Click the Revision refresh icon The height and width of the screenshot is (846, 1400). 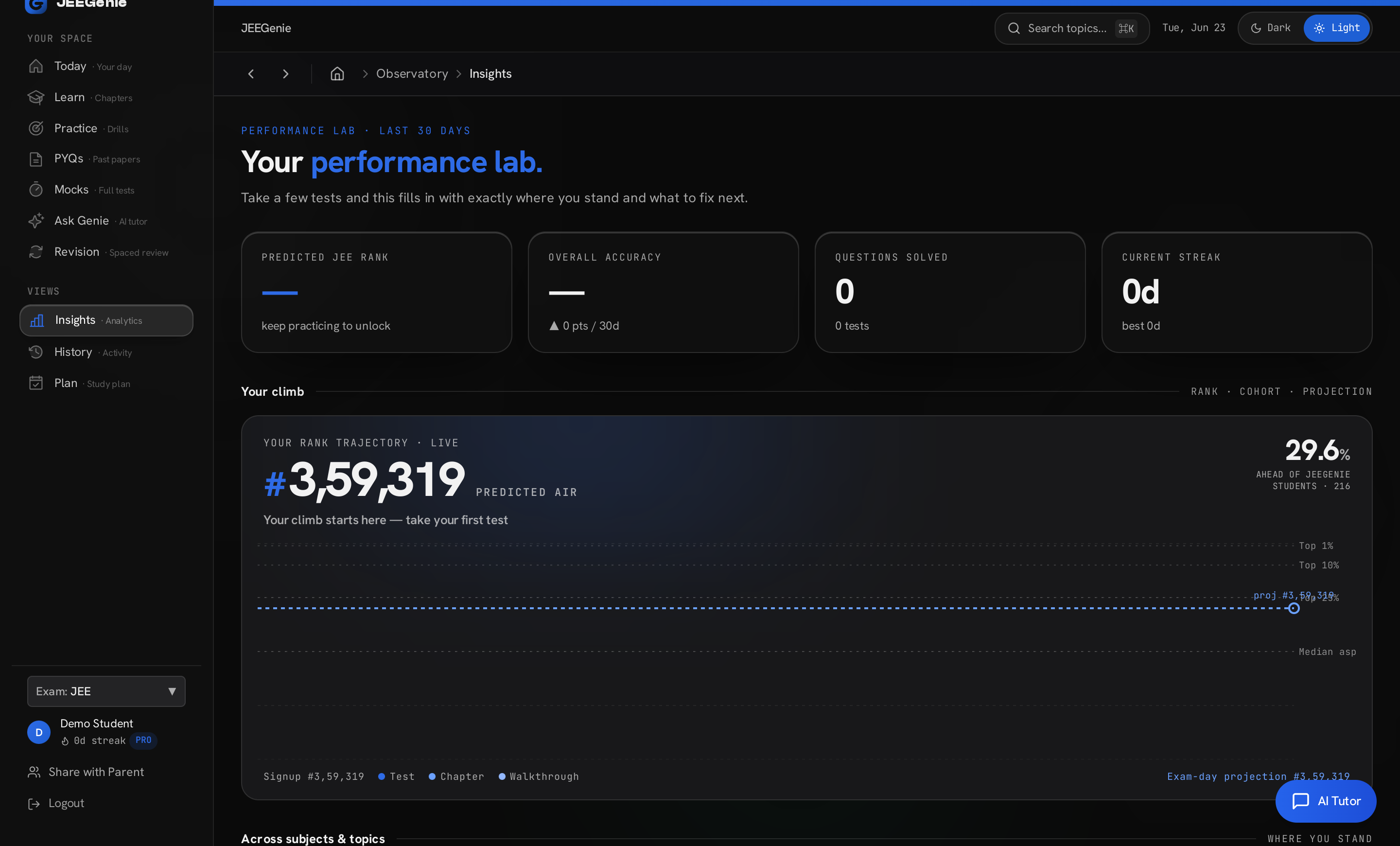36,252
